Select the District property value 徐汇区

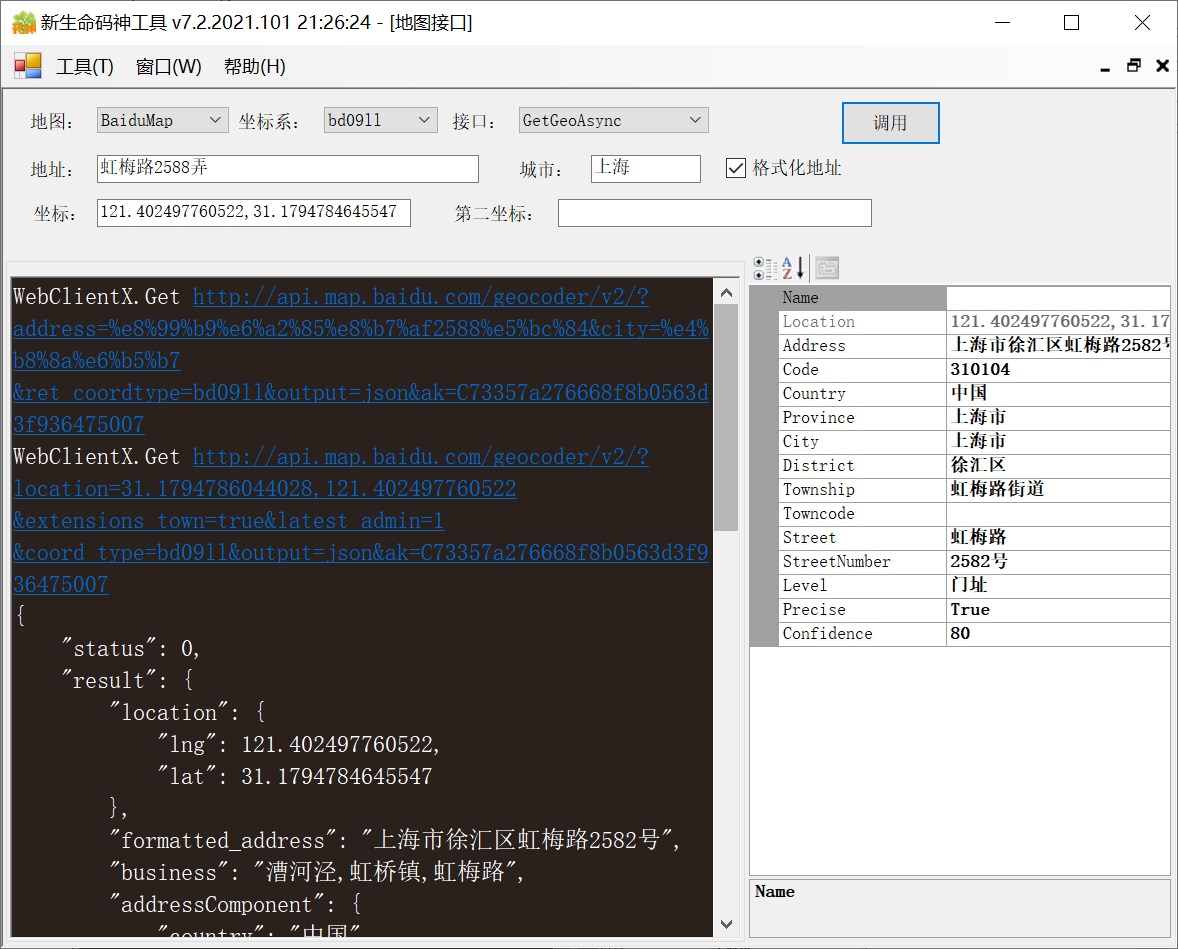pyautogui.click(x=978, y=465)
